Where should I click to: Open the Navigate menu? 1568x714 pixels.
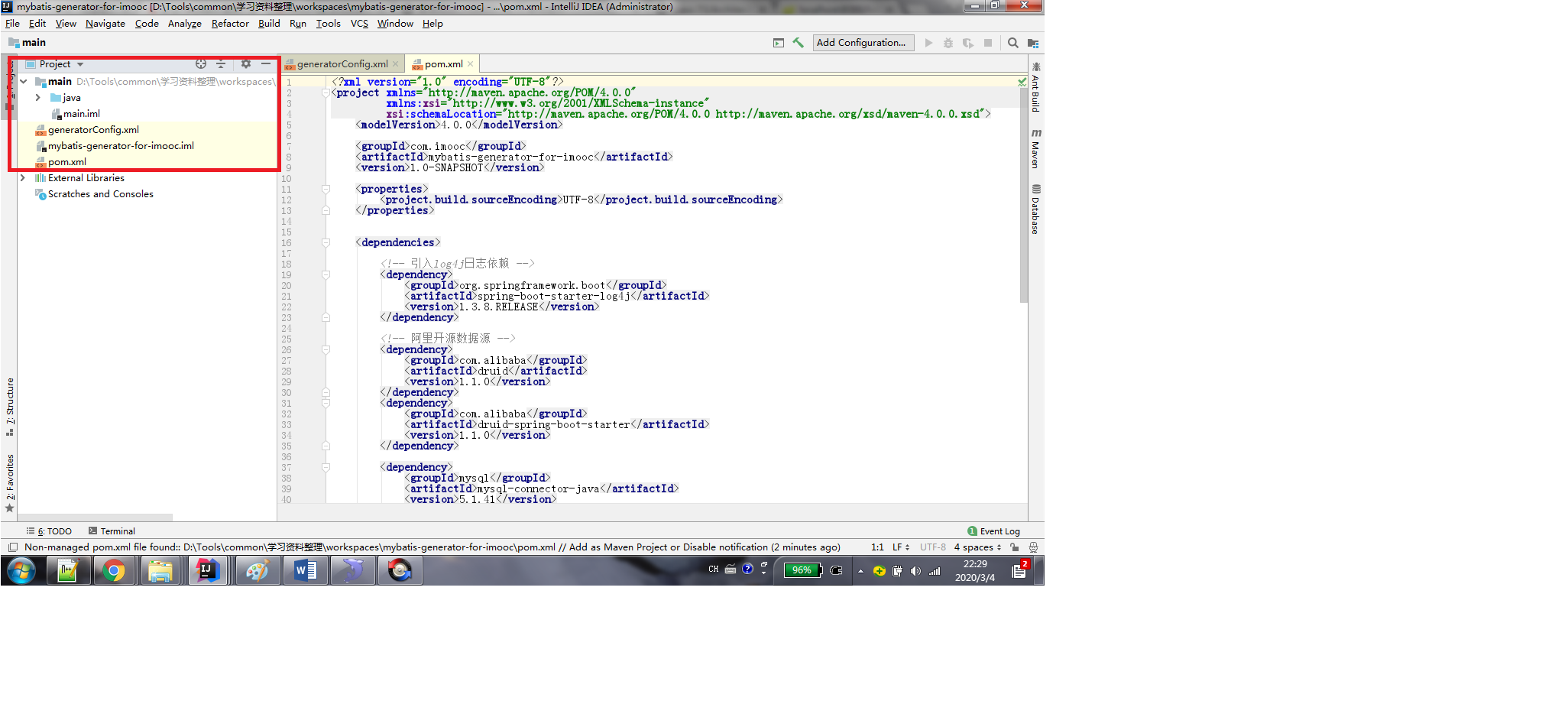tap(105, 24)
